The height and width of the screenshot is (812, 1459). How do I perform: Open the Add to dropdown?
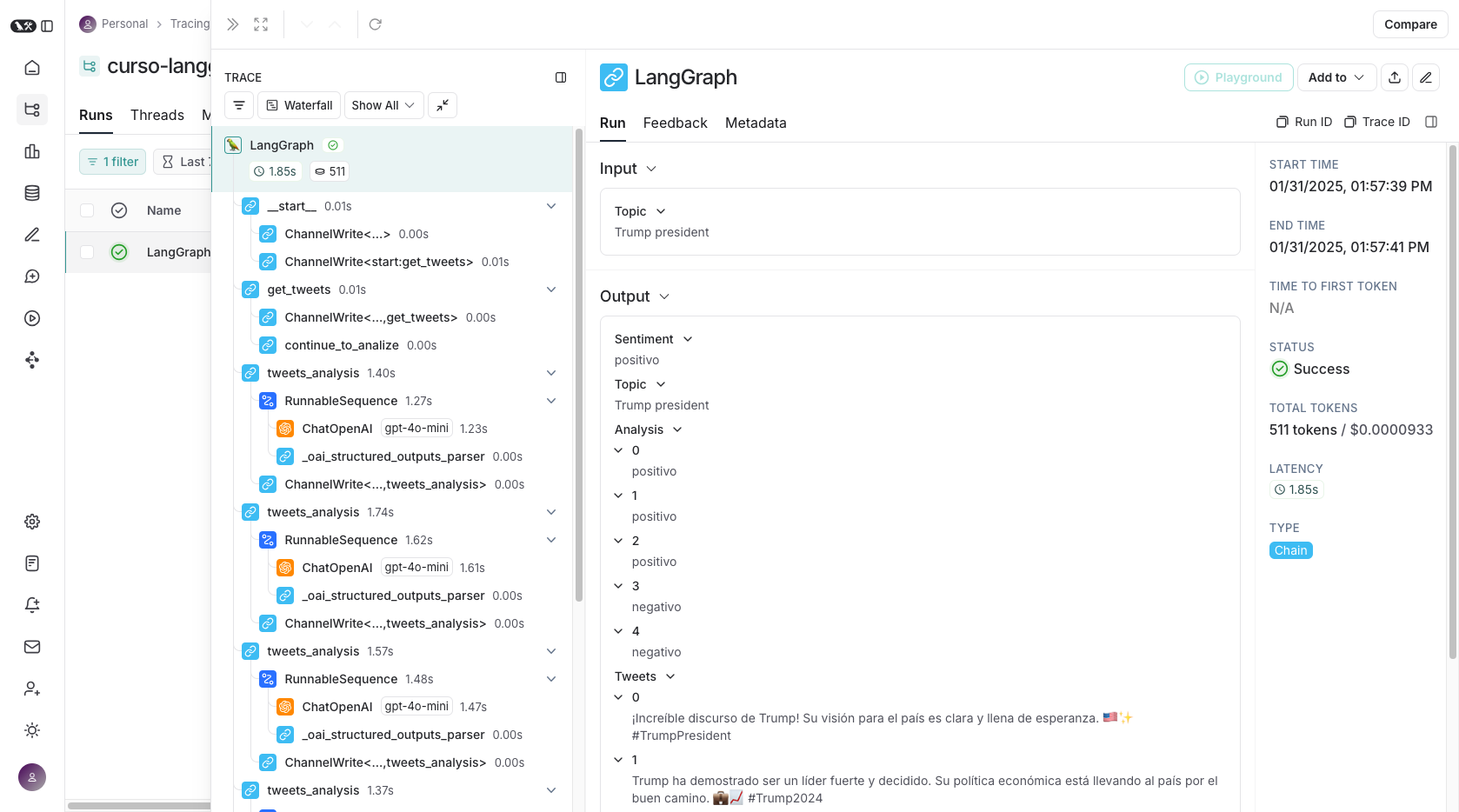pyautogui.click(x=1336, y=77)
